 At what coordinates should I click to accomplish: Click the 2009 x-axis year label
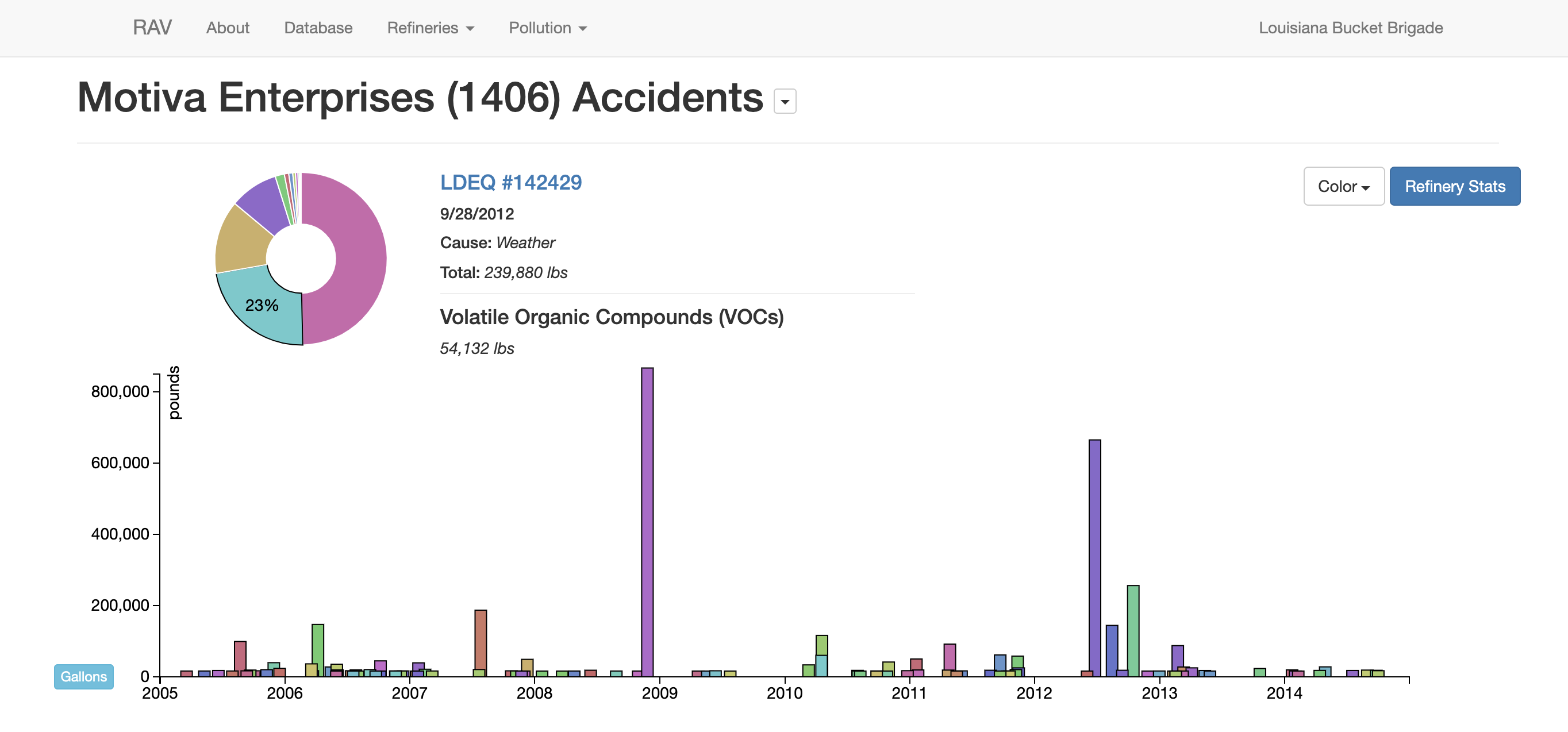coord(659,693)
